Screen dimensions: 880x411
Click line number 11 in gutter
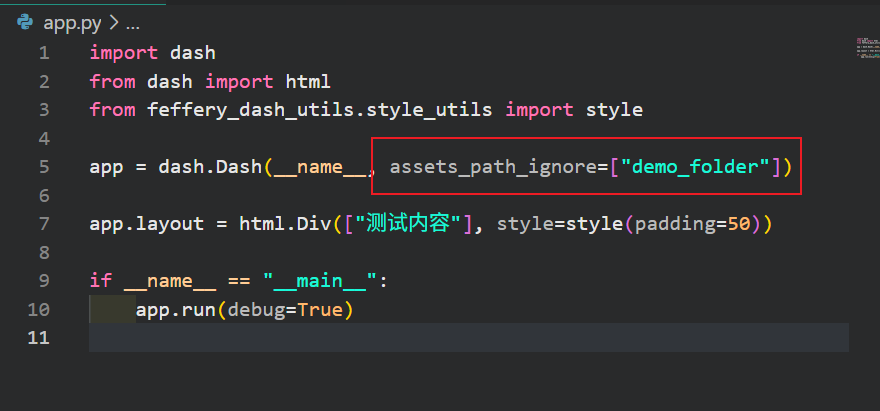[38, 338]
